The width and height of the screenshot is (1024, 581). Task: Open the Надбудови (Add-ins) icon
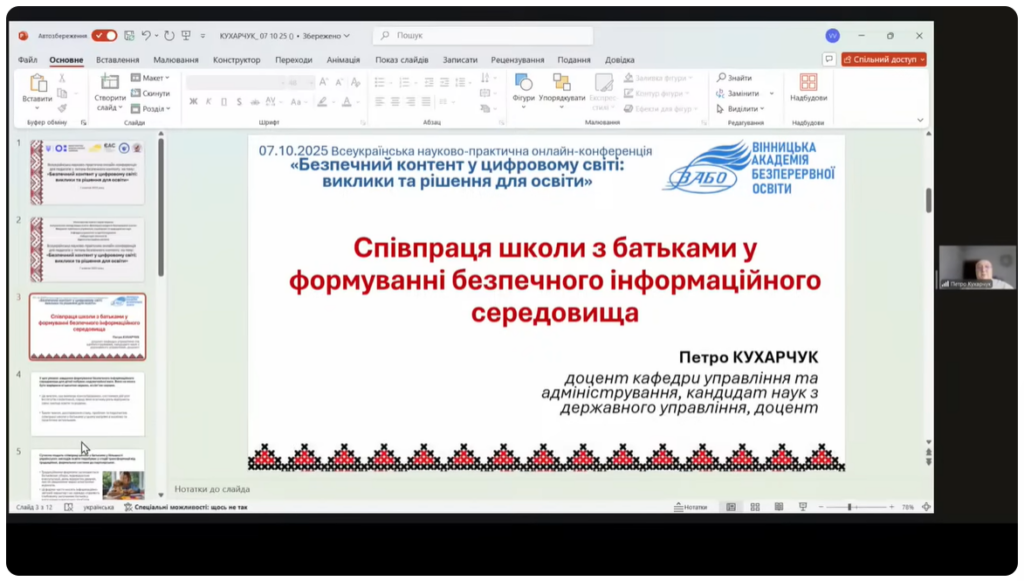pos(808,84)
